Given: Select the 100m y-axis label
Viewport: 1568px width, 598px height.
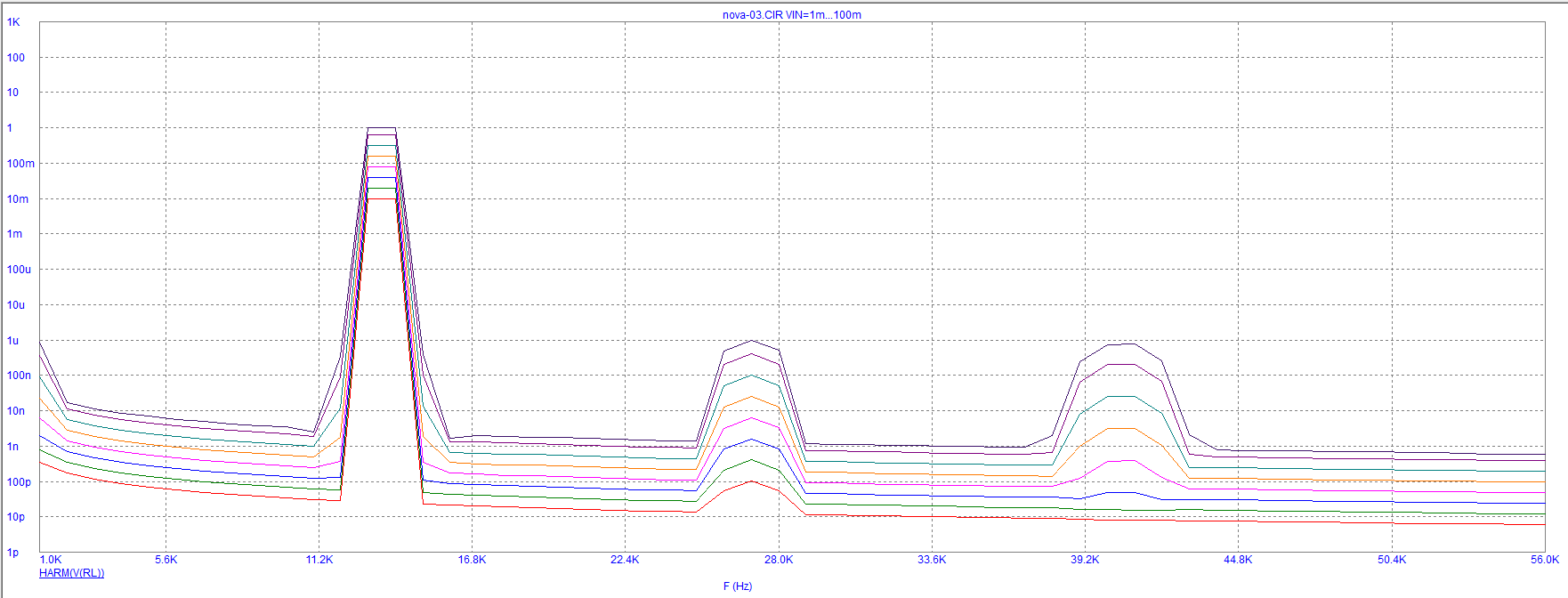Looking at the screenshot, I should tap(21, 164).
